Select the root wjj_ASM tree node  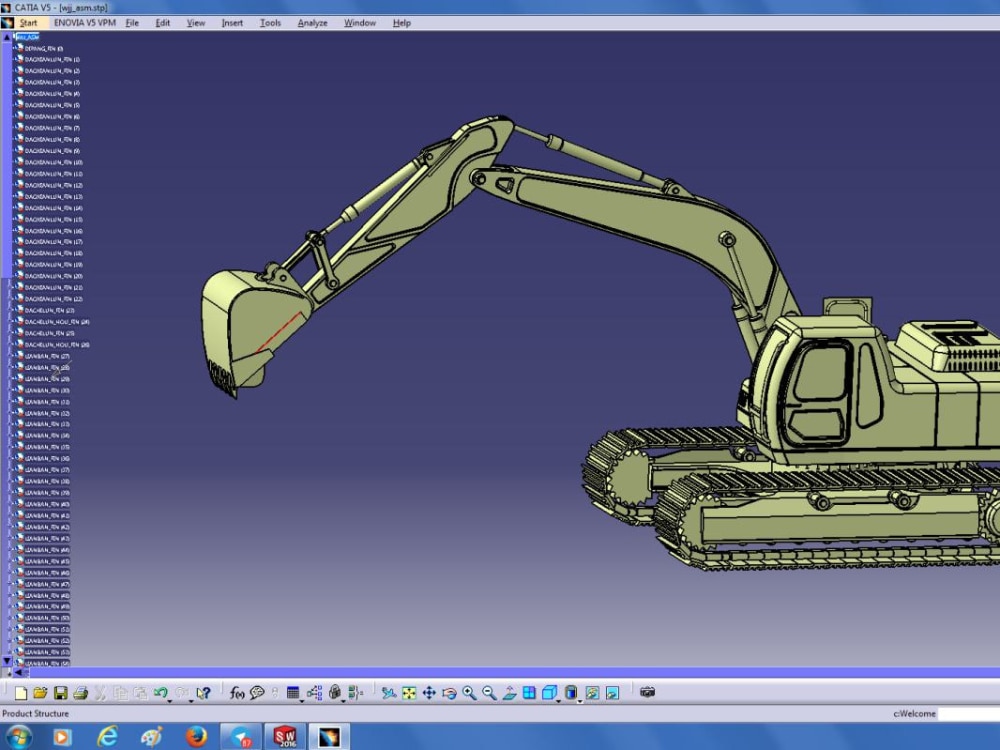click(27, 37)
